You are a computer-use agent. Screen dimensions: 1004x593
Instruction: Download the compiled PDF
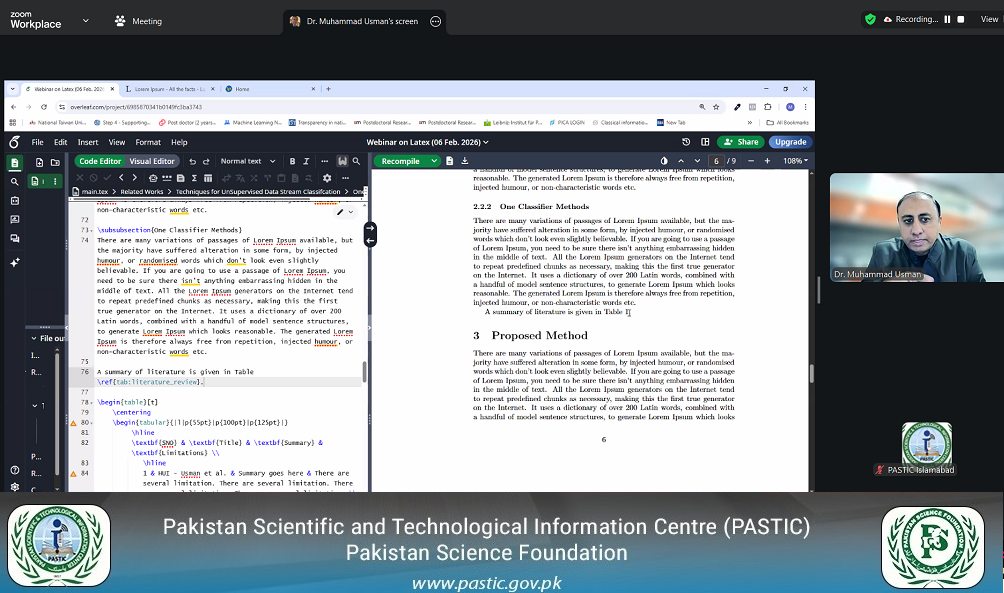(x=466, y=160)
